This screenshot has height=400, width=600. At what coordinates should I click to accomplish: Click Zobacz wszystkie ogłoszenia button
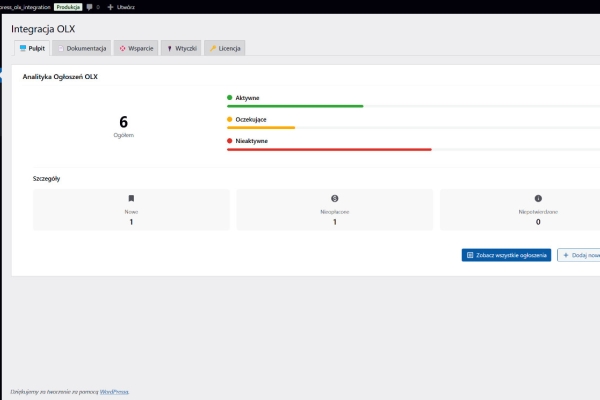tap(506, 255)
